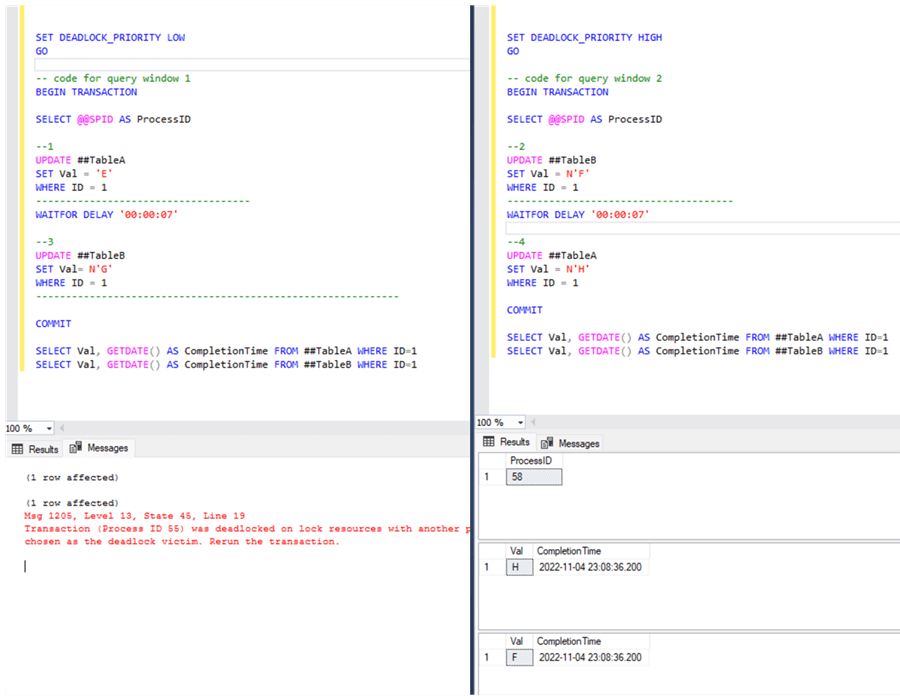Switch to Messages tab showing the deadlock error
Viewport: 900px width, 700px height.
pyautogui.click(x=99, y=449)
